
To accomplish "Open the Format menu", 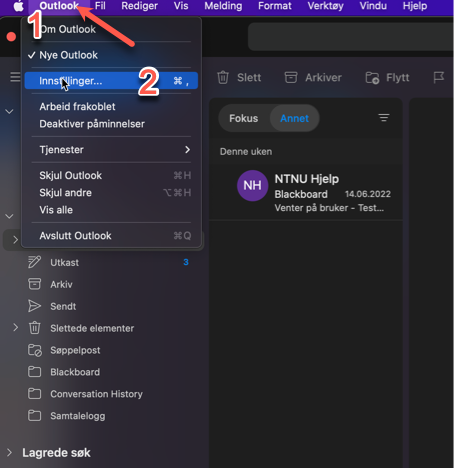I will click(x=275, y=6).
